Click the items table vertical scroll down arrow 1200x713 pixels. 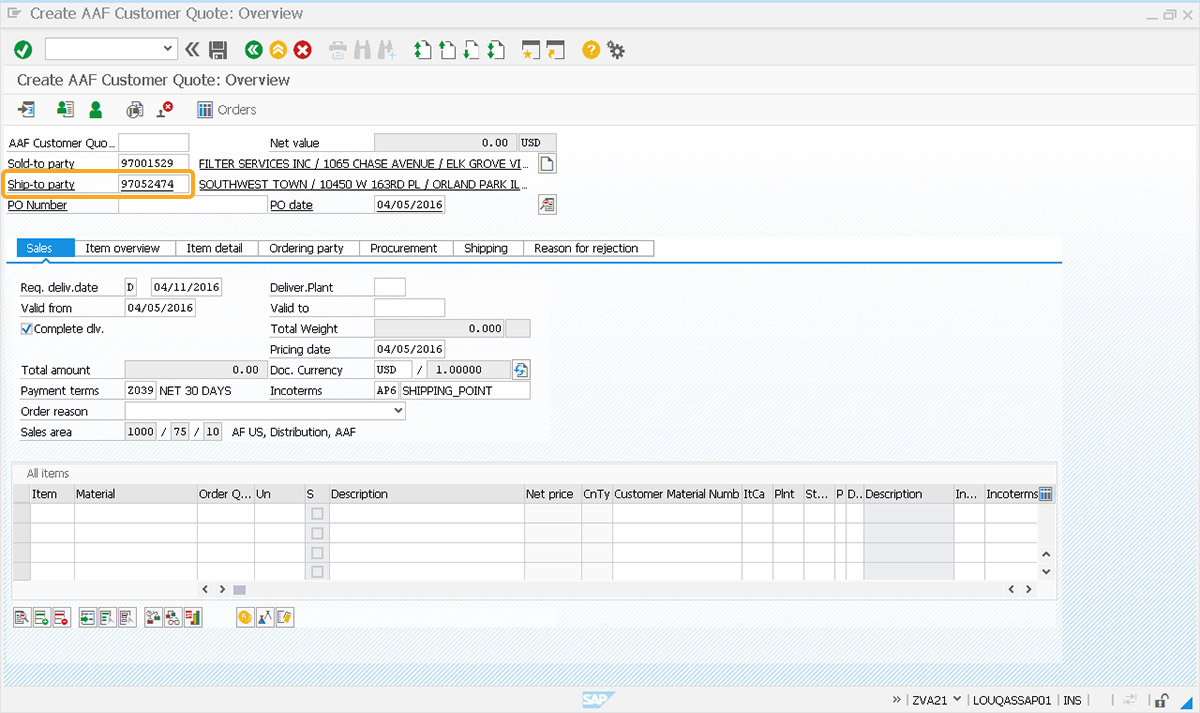click(1046, 571)
